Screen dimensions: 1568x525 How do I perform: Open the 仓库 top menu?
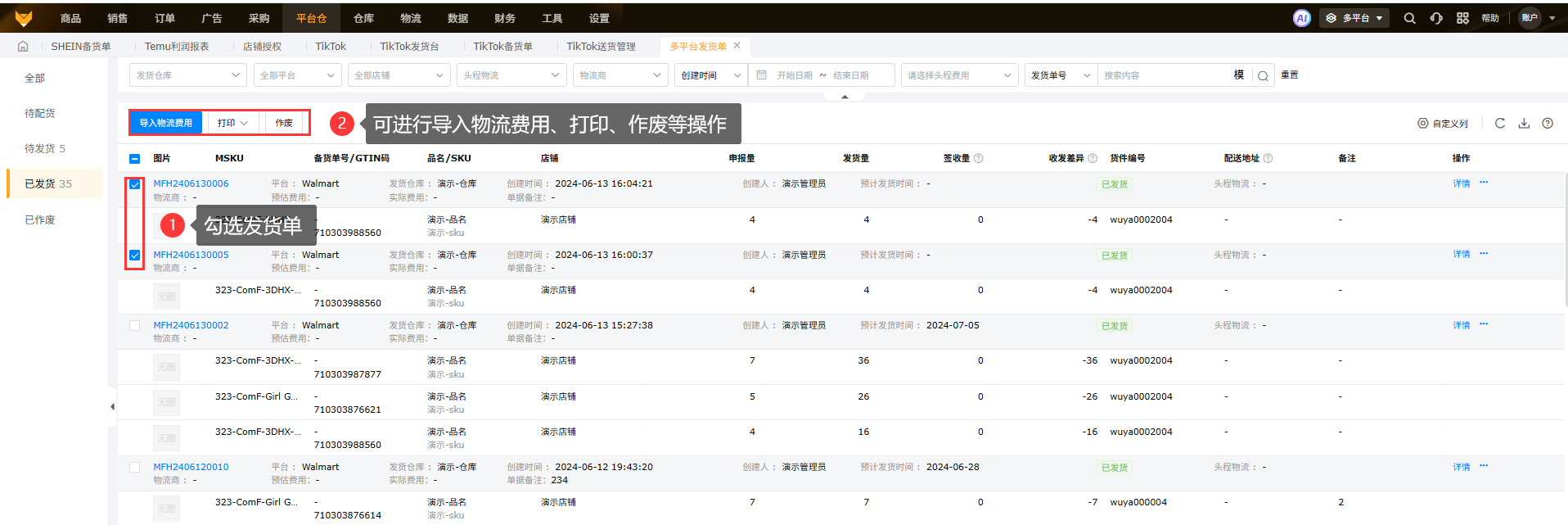click(x=363, y=18)
